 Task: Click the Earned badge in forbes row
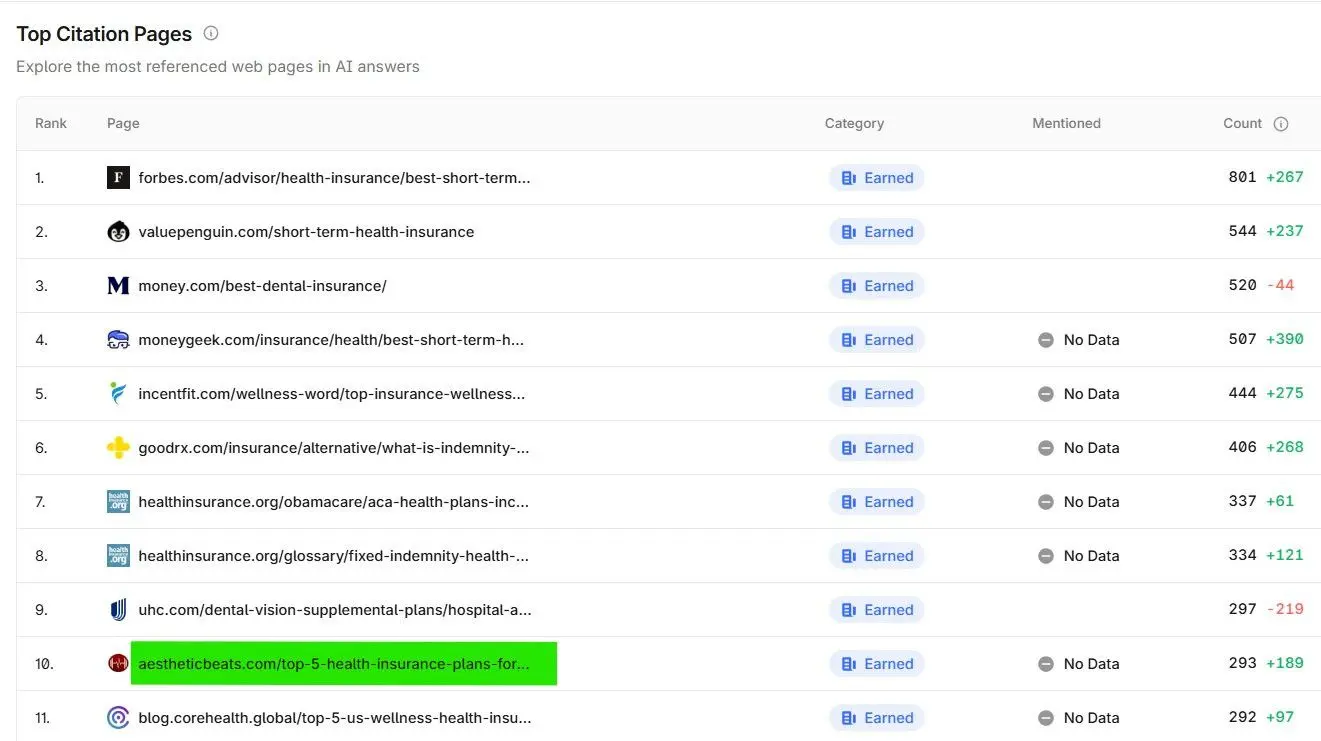coord(877,178)
